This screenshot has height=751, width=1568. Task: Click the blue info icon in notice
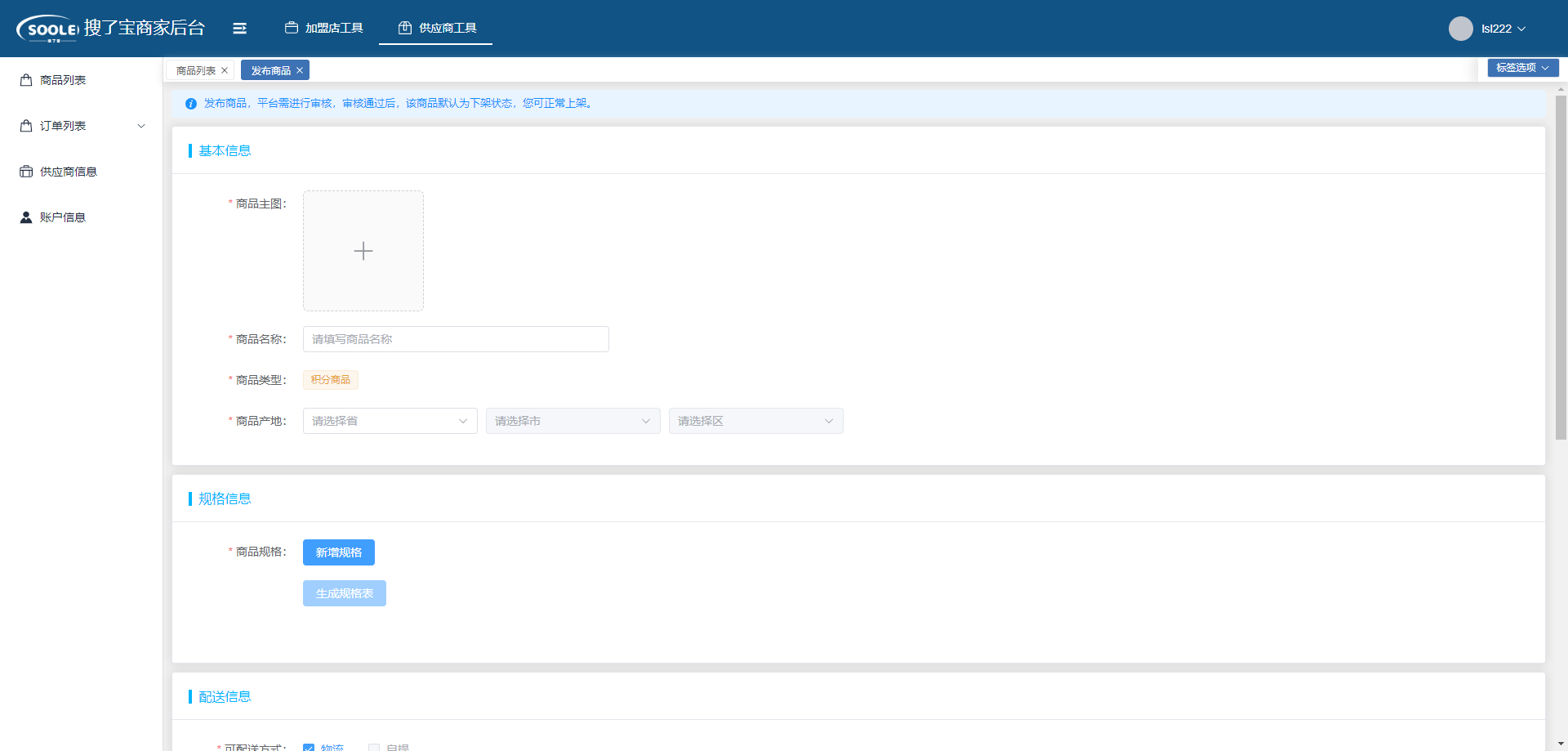point(191,104)
